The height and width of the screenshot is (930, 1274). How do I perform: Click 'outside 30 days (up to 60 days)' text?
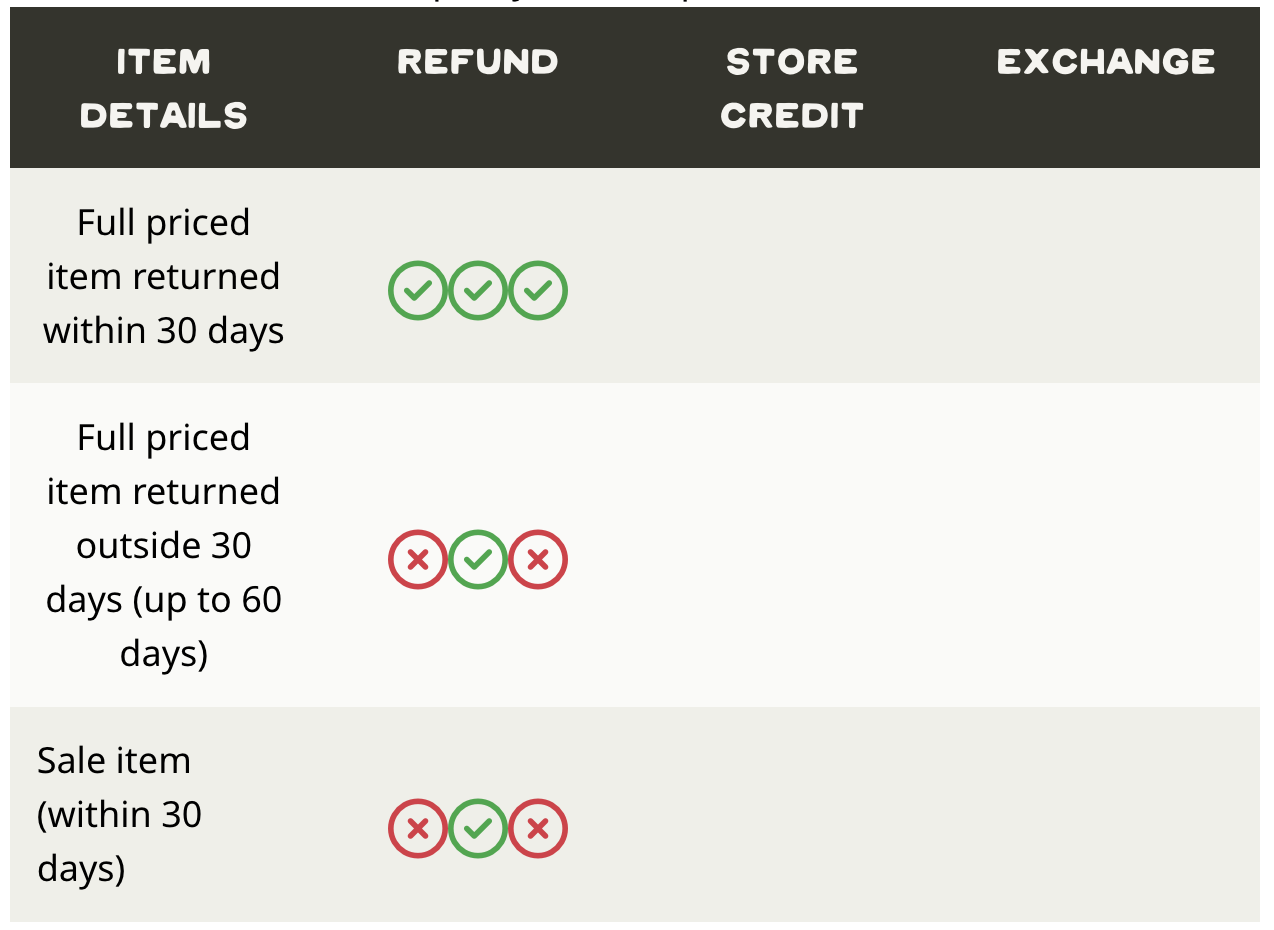pos(164,599)
